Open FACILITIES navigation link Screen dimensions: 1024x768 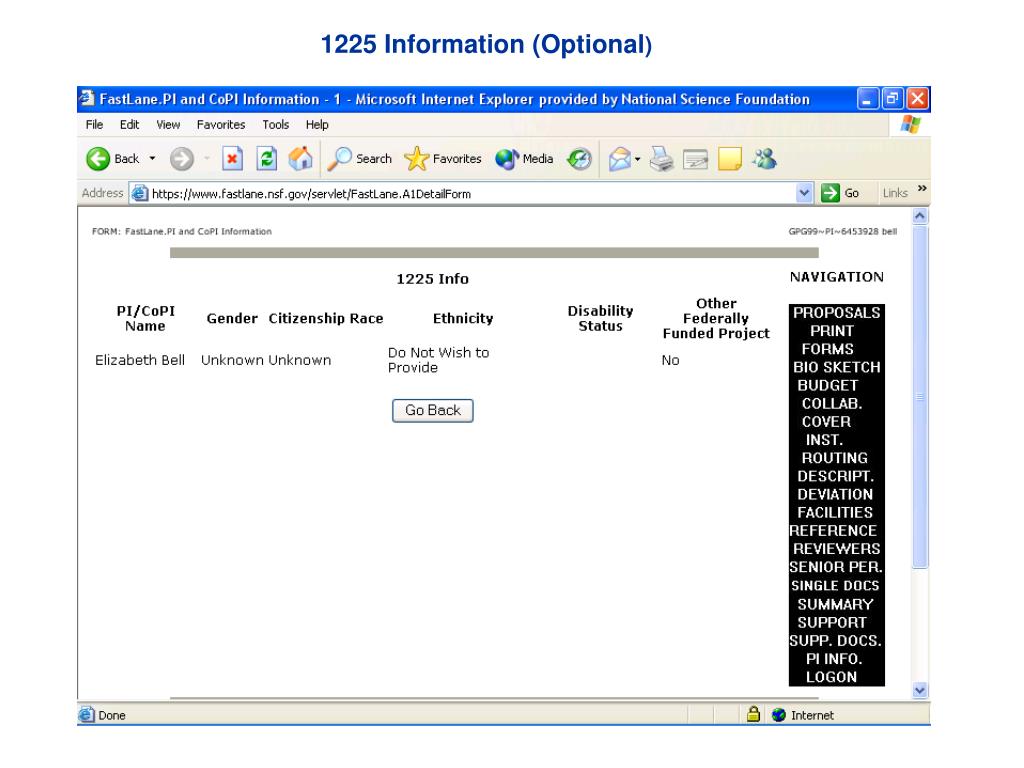point(835,513)
